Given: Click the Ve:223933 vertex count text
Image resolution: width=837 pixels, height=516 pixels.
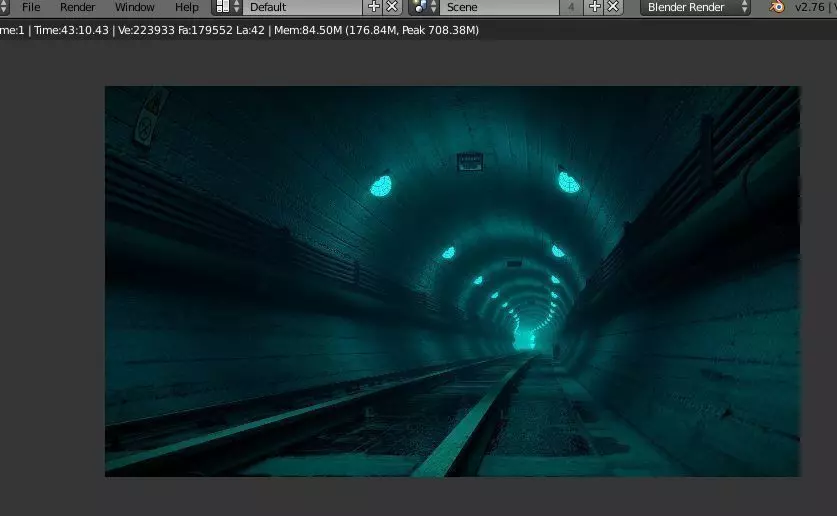Looking at the screenshot, I should (x=146, y=30).
